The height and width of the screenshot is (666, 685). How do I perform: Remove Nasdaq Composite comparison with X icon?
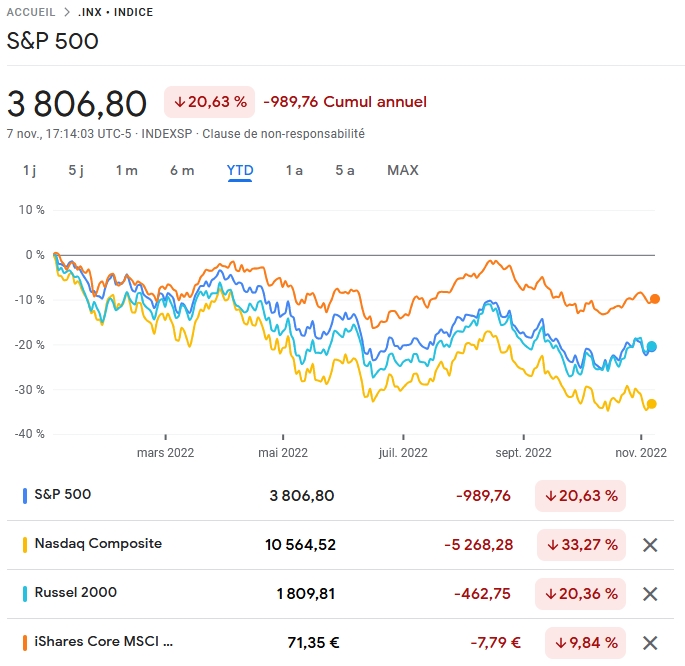(650, 545)
